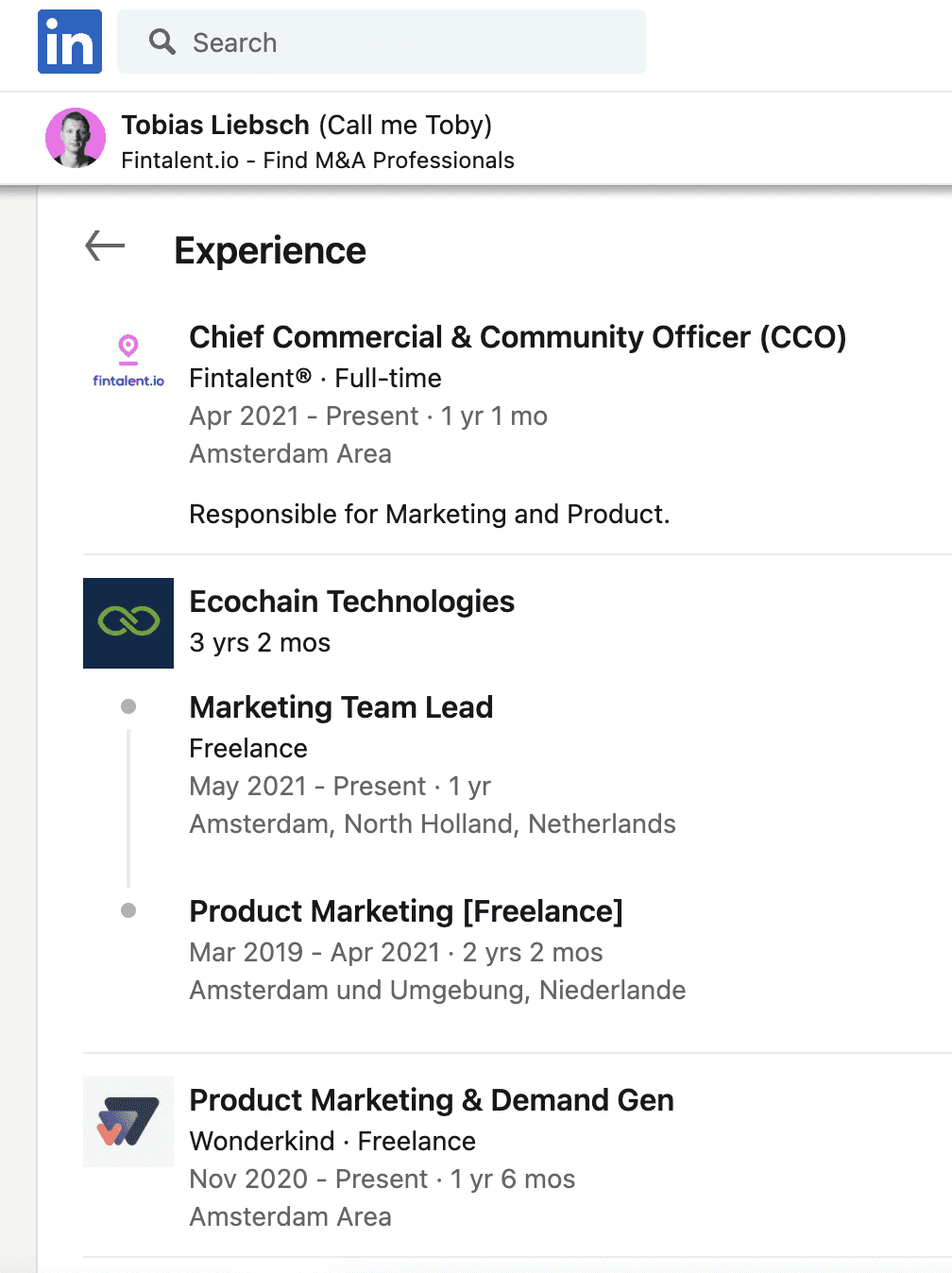
Task: Click the Product Marketing timeline dot
Action: (x=128, y=910)
